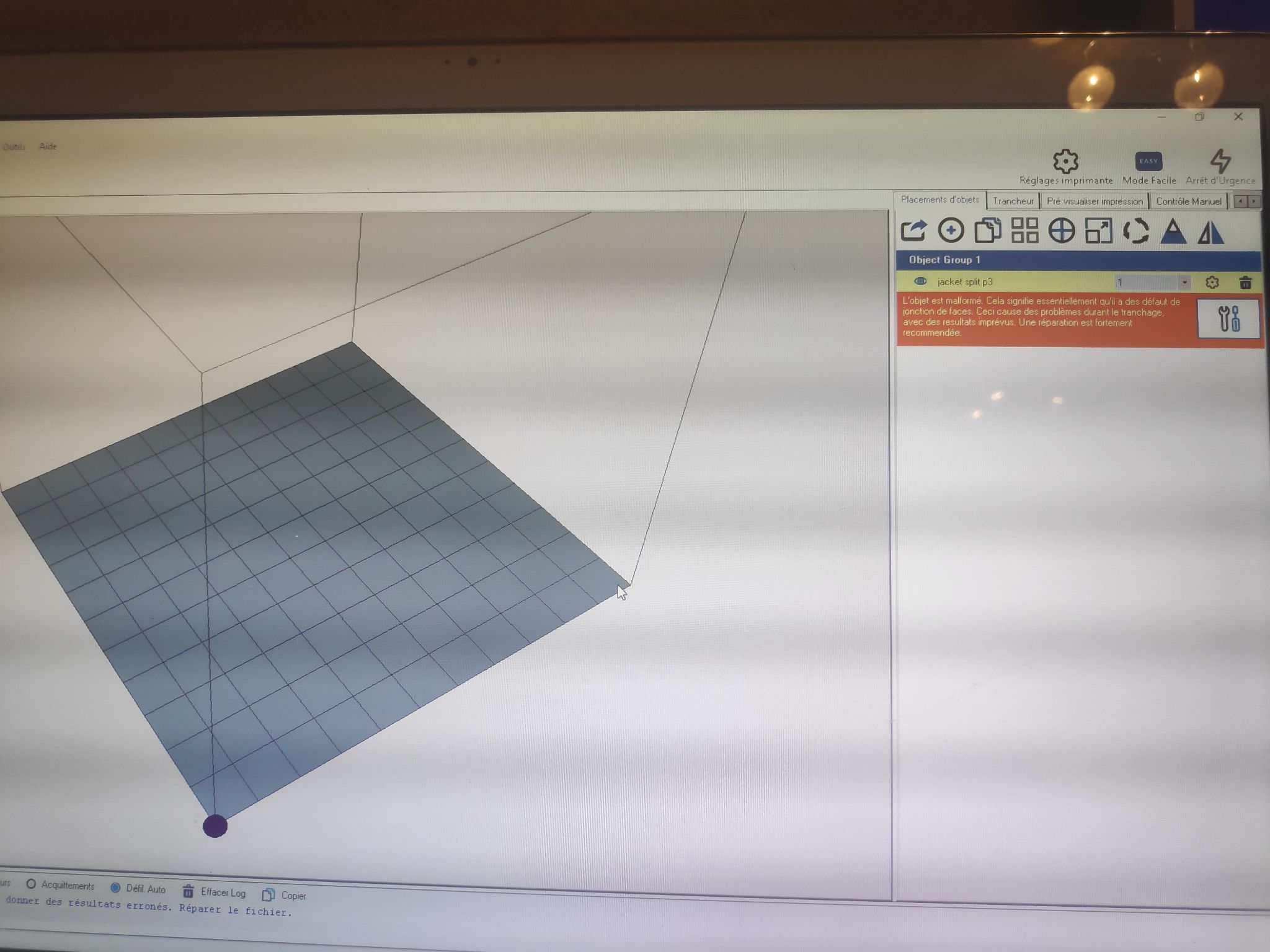Open the rotate object tool
Viewport: 1270px width, 952px height.
[1135, 231]
